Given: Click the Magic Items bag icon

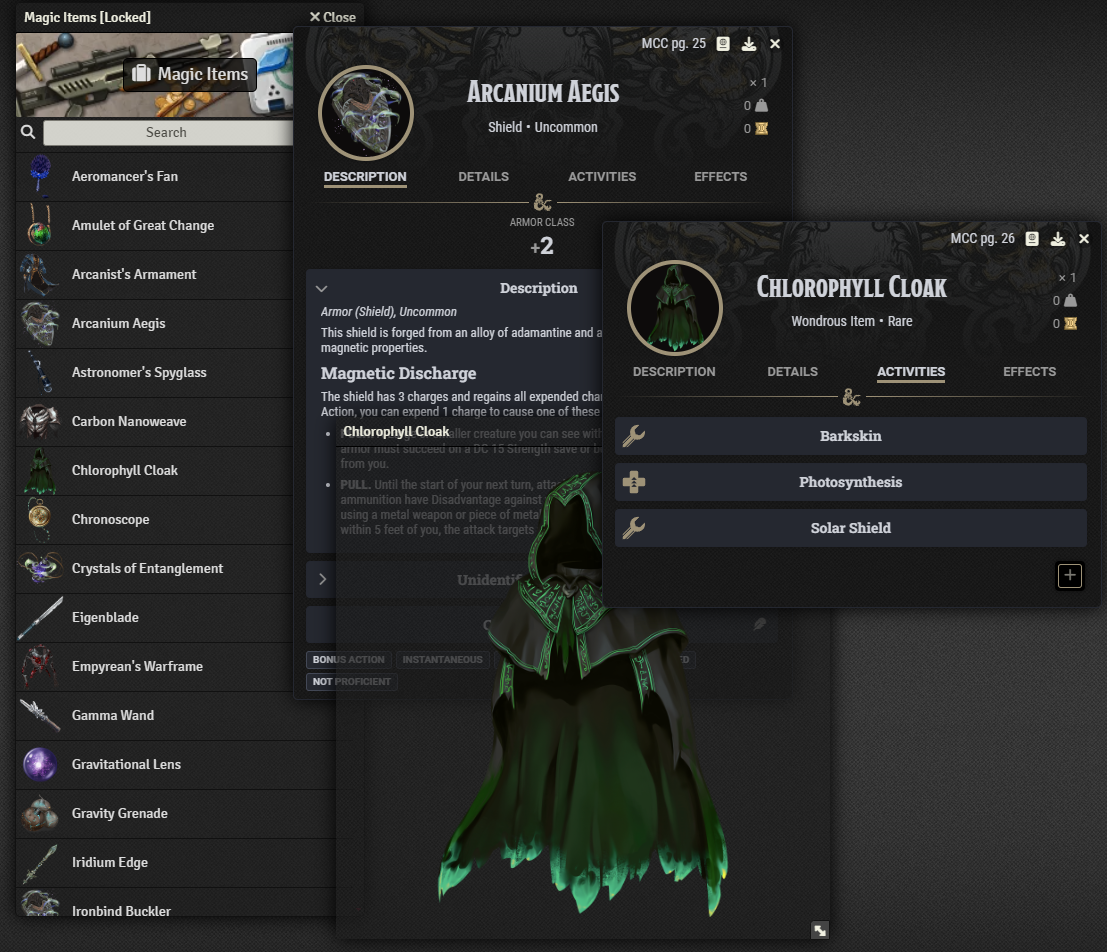Looking at the screenshot, I should (145, 74).
